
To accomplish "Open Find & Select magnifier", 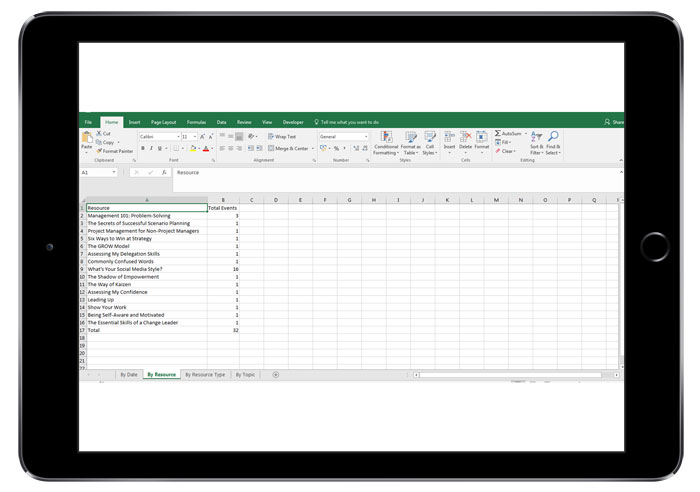I will tap(553, 143).
